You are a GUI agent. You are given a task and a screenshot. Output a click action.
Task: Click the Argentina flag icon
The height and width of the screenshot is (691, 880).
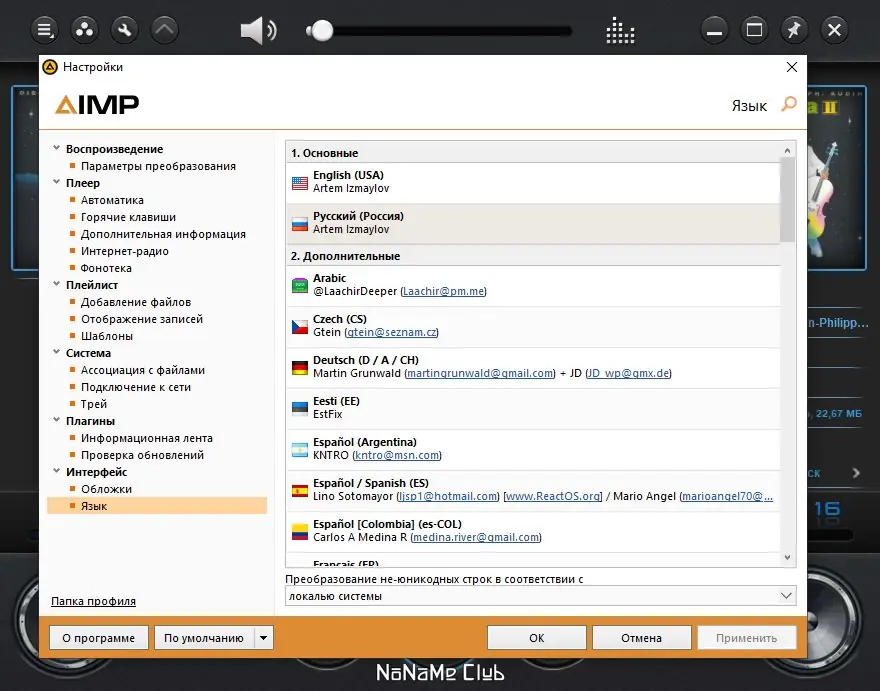300,450
